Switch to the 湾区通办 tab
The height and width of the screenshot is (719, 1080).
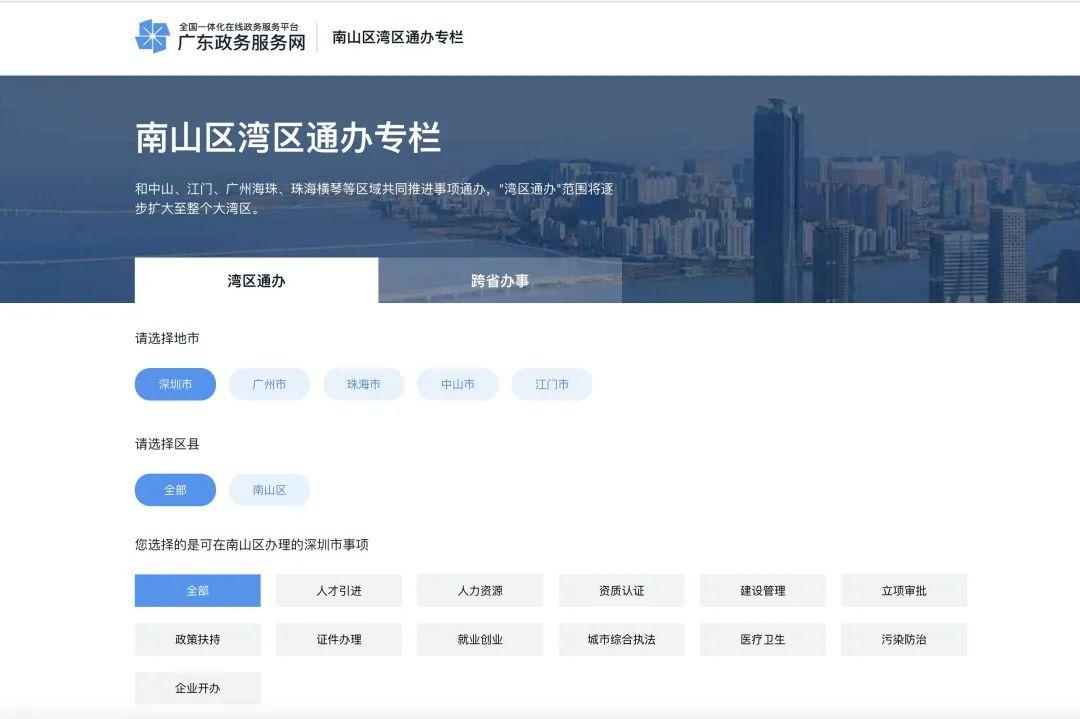tap(256, 281)
